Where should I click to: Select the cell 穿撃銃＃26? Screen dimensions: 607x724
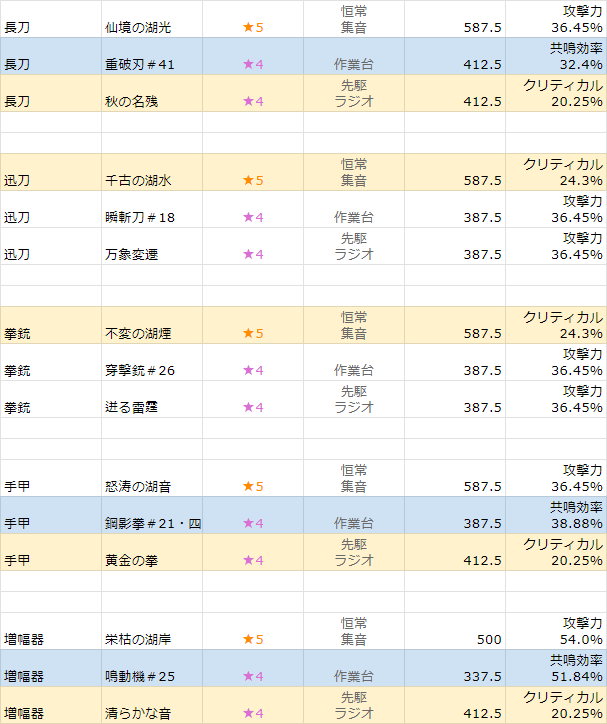pyautogui.click(x=152, y=362)
